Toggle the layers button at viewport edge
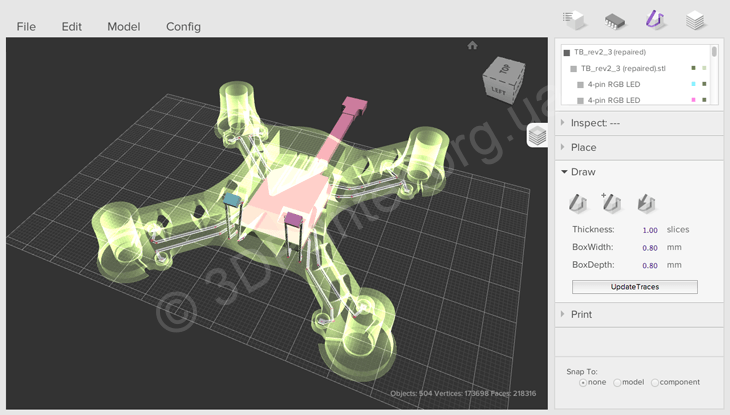 tap(537, 135)
